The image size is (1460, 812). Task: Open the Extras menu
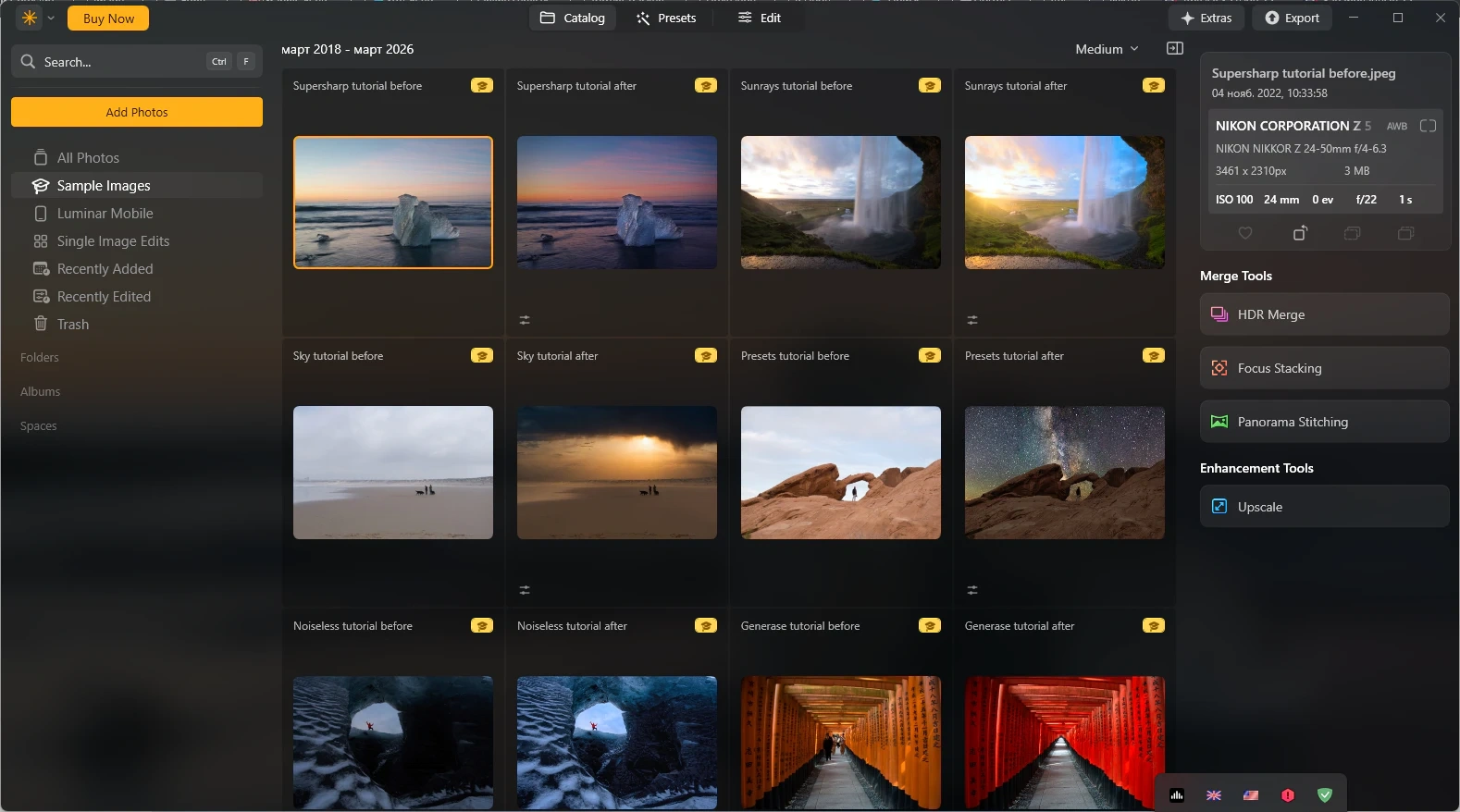(1206, 18)
